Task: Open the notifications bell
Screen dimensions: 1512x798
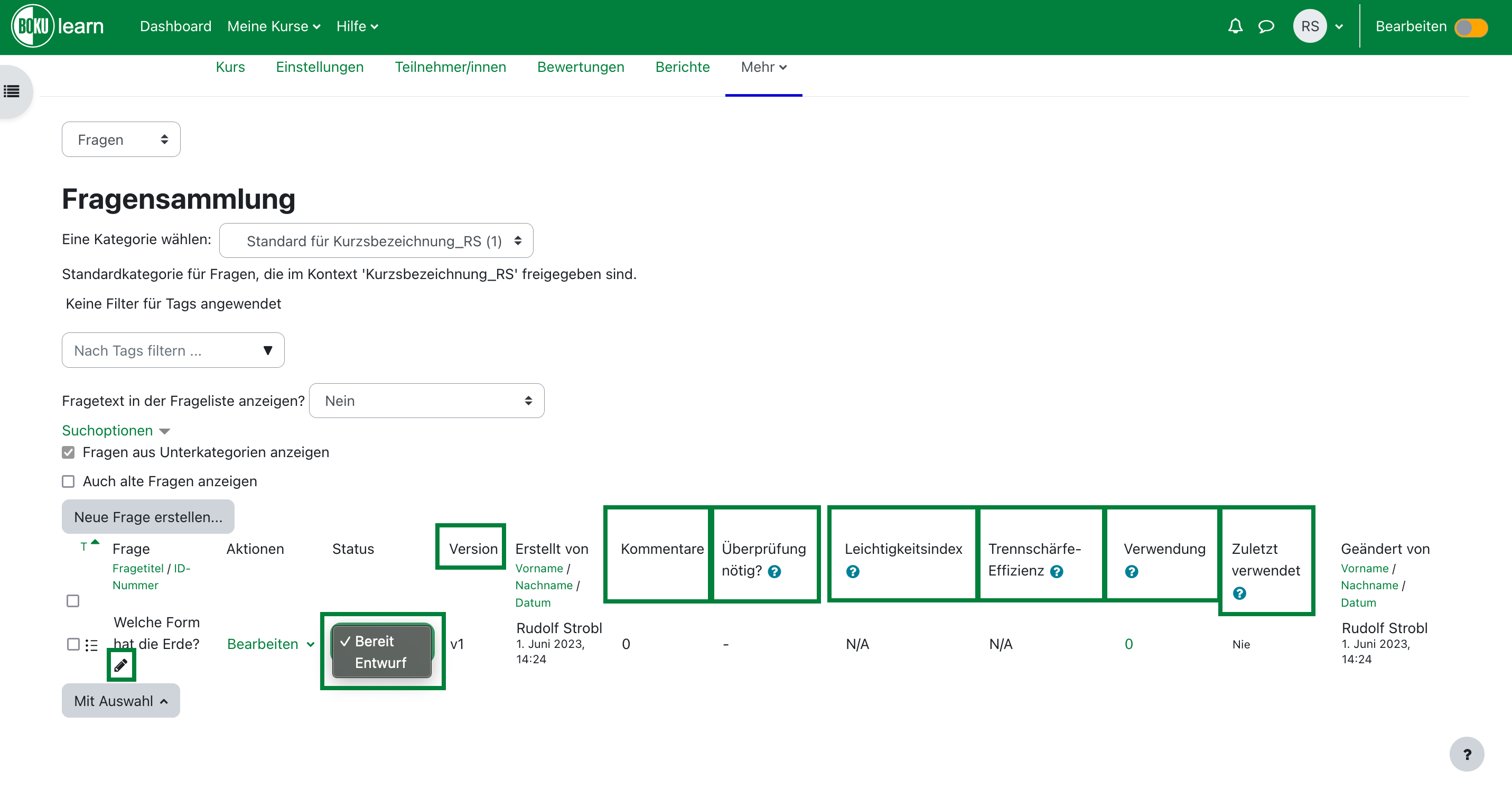Action: tap(1235, 26)
